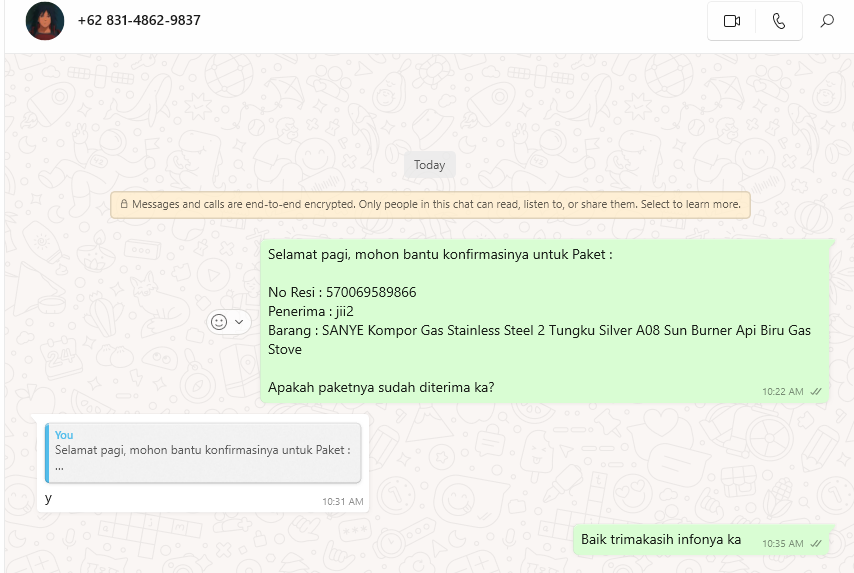
Task: Open search in this chat
Action: pos(827,21)
